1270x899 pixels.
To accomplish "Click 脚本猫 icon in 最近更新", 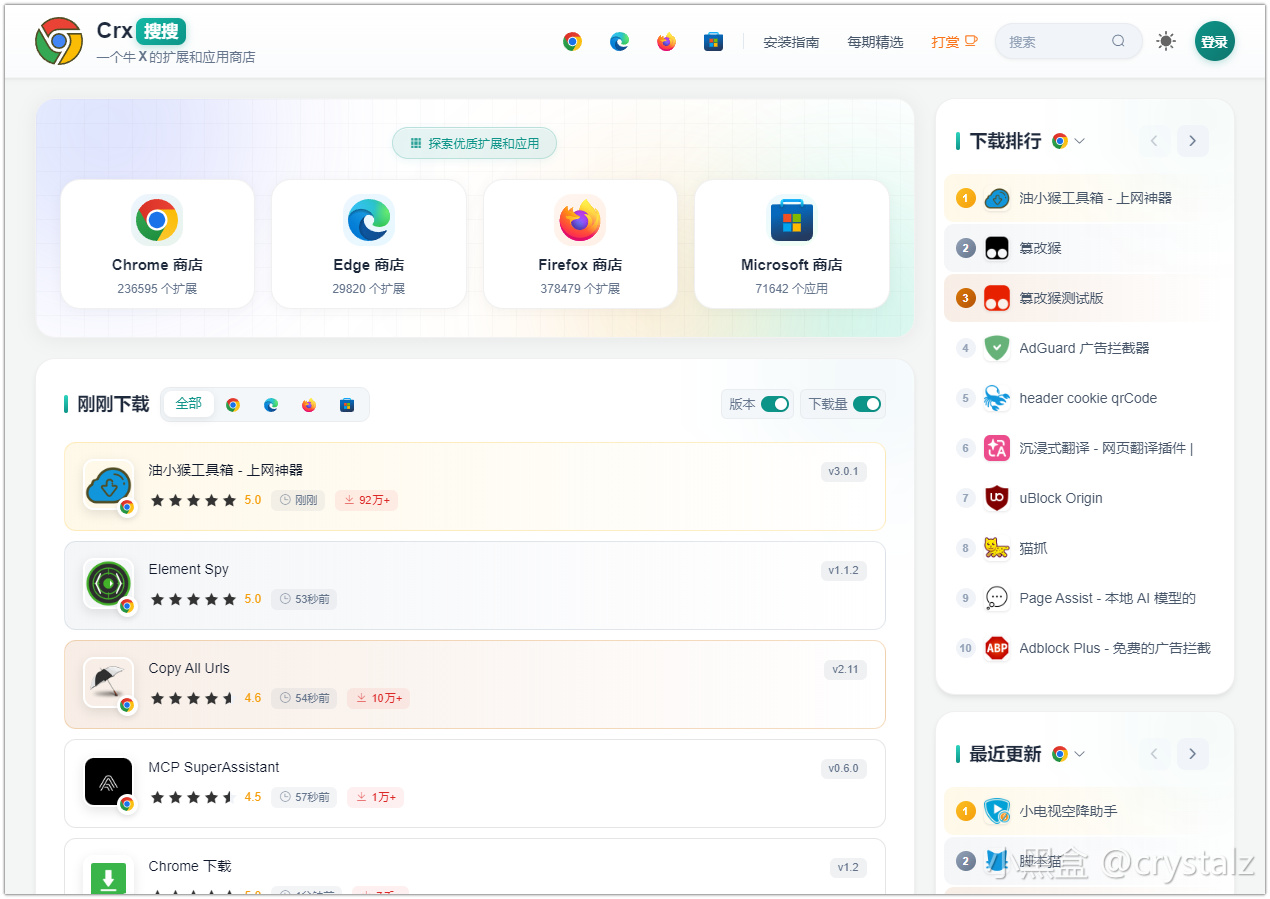I will (x=997, y=861).
